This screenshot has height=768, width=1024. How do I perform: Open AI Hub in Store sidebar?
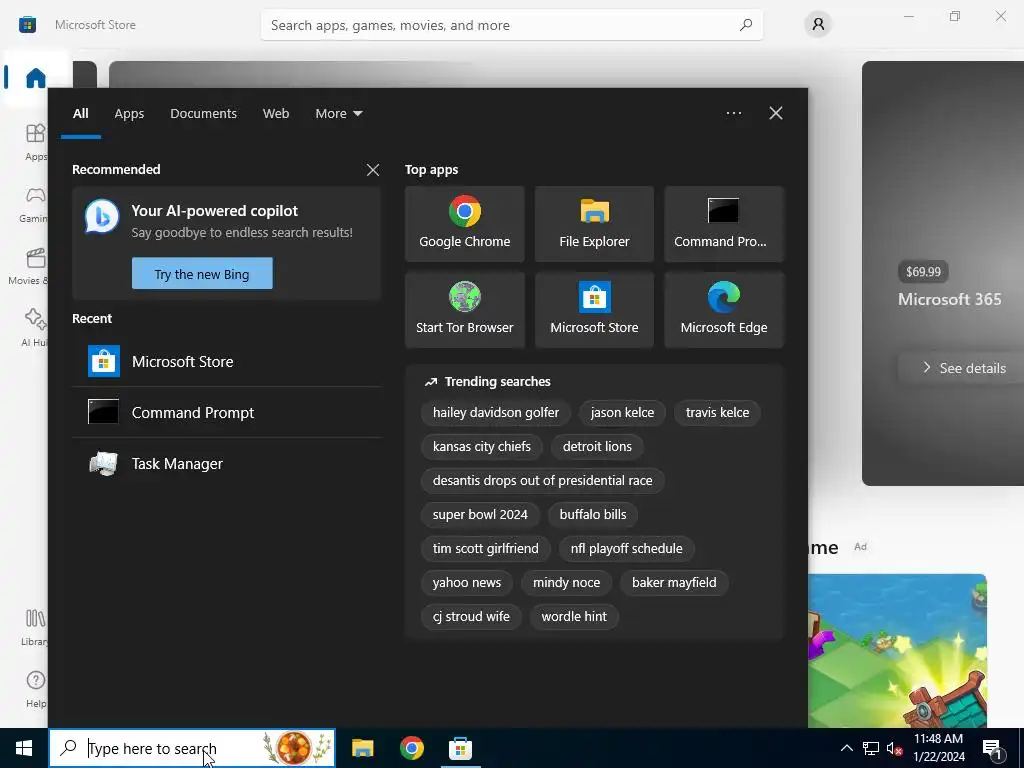[35, 328]
